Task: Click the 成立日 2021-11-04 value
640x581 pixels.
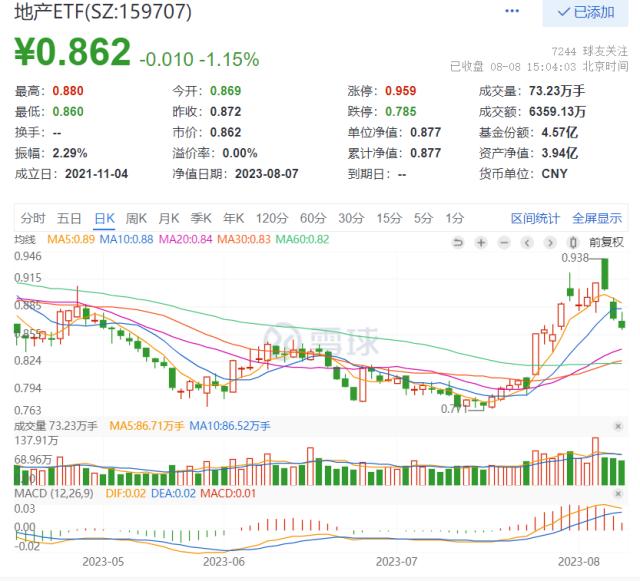Action: pyautogui.click(x=96, y=174)
